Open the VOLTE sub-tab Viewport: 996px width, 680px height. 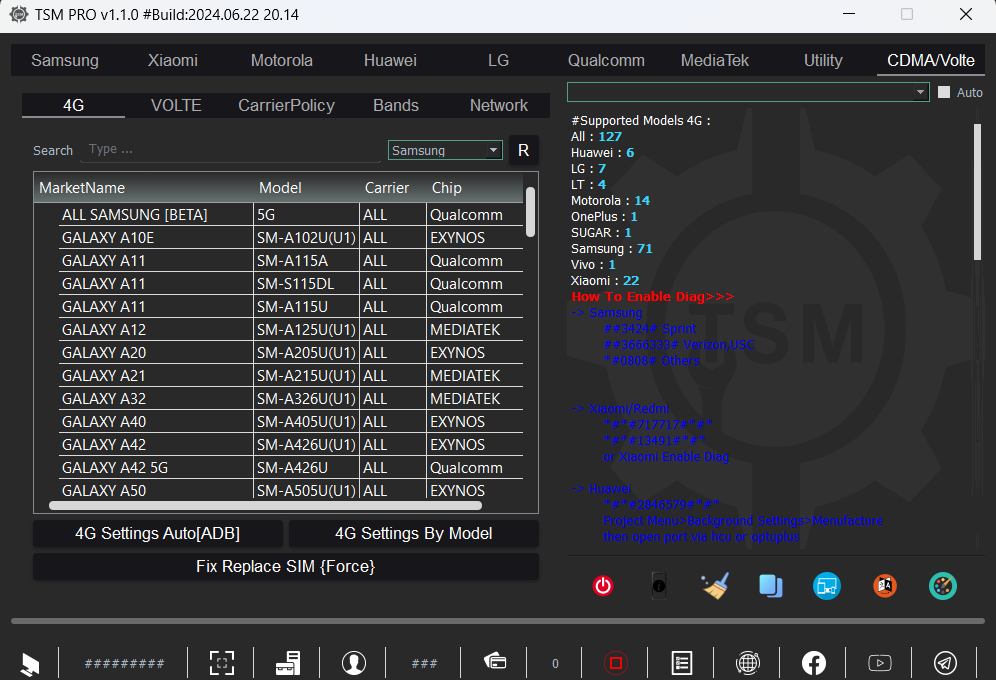click(x=176, y=105)
